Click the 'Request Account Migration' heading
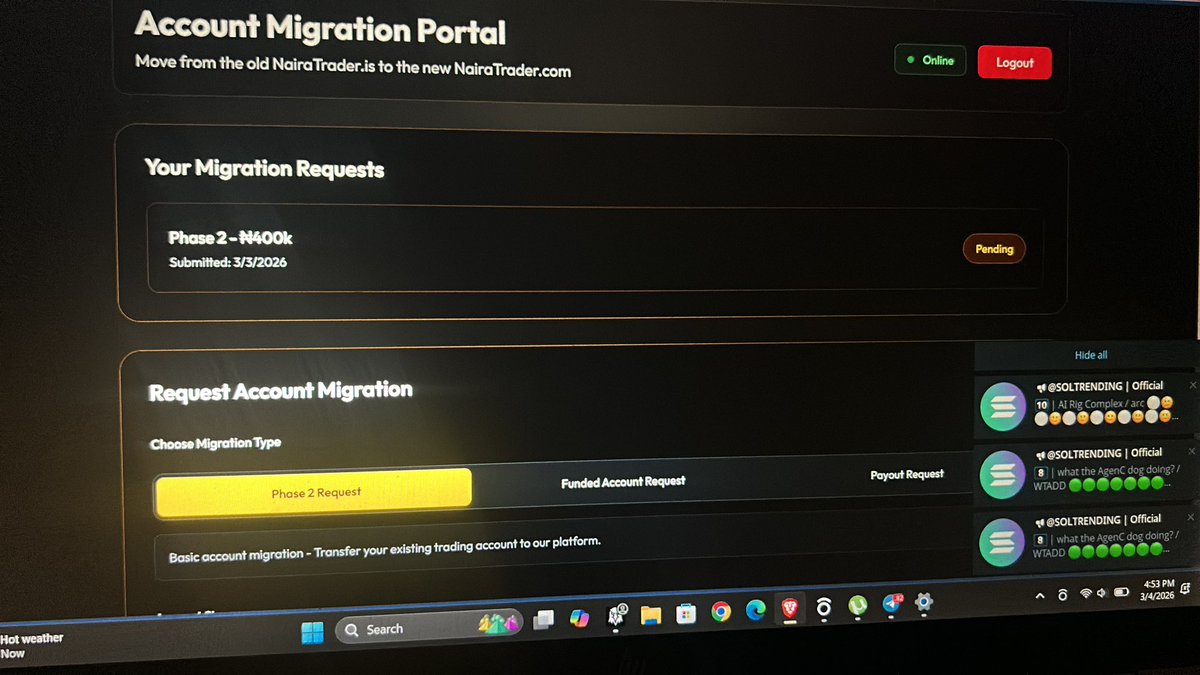The height and width of the screenshot is (675, 1200). pyautogui.click(x=280, y=391)
